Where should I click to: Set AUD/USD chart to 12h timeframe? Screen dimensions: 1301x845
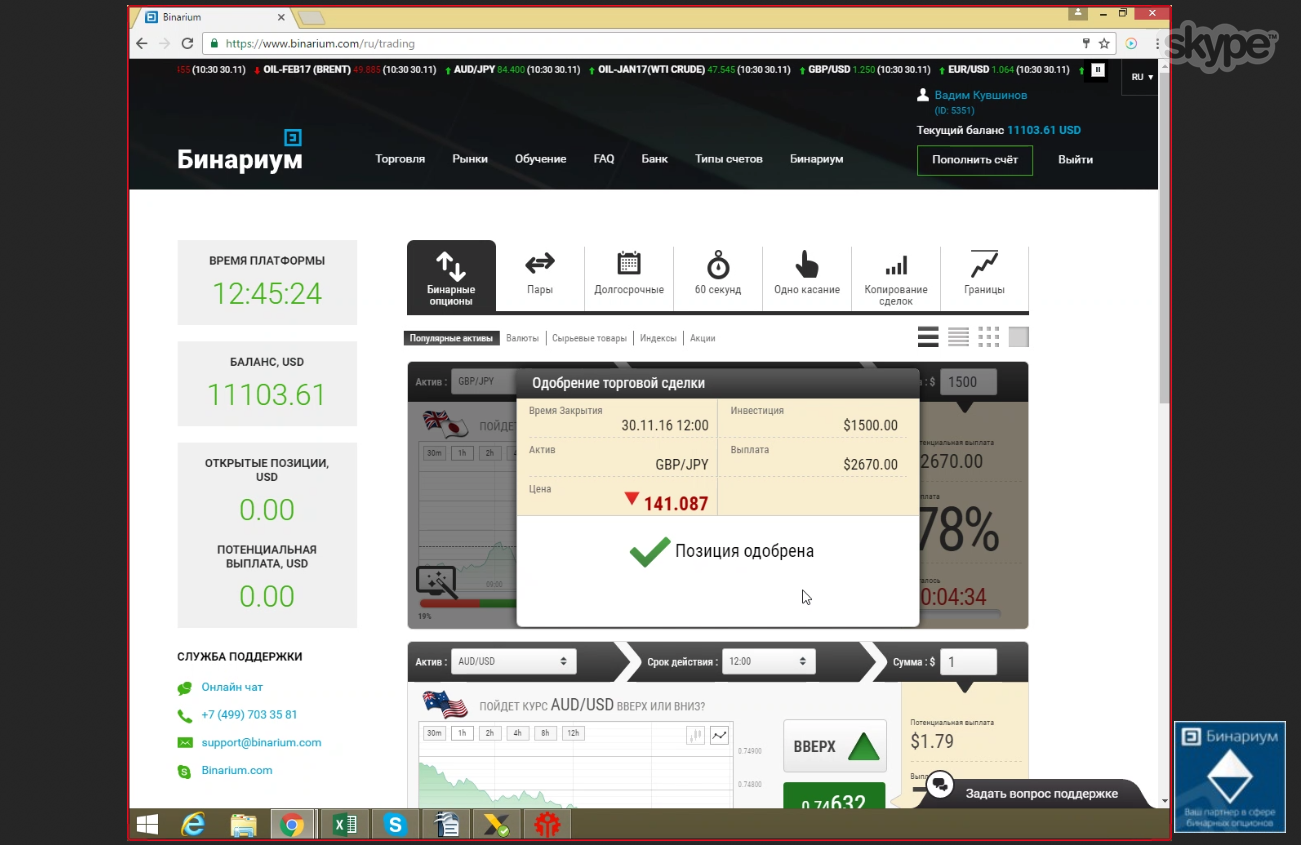tap(574, 733)
